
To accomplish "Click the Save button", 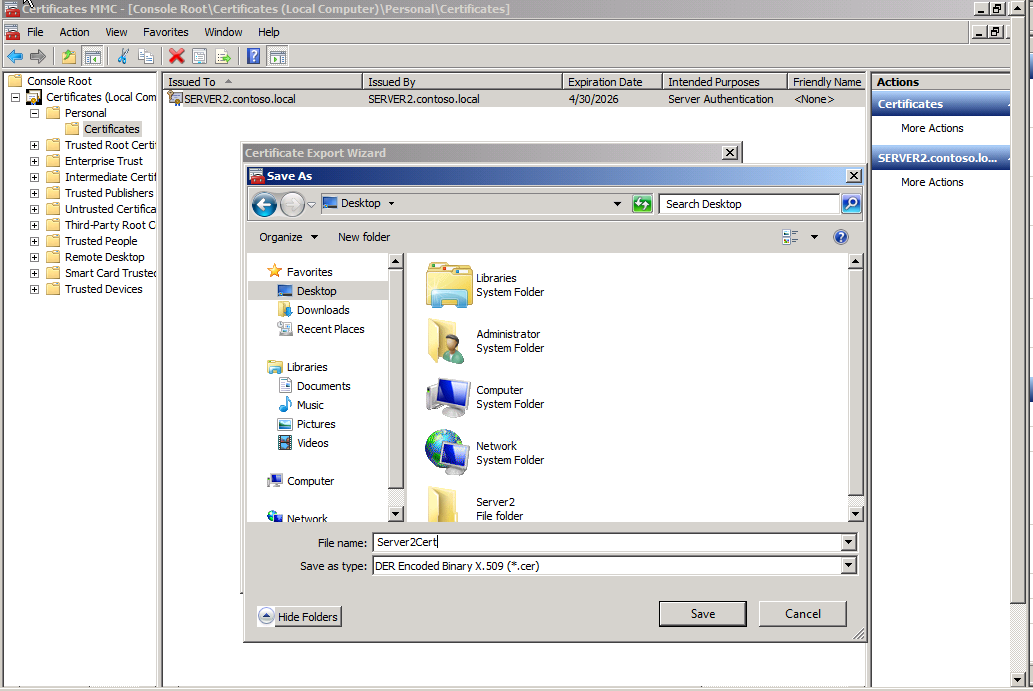I will tap(703, 613).
